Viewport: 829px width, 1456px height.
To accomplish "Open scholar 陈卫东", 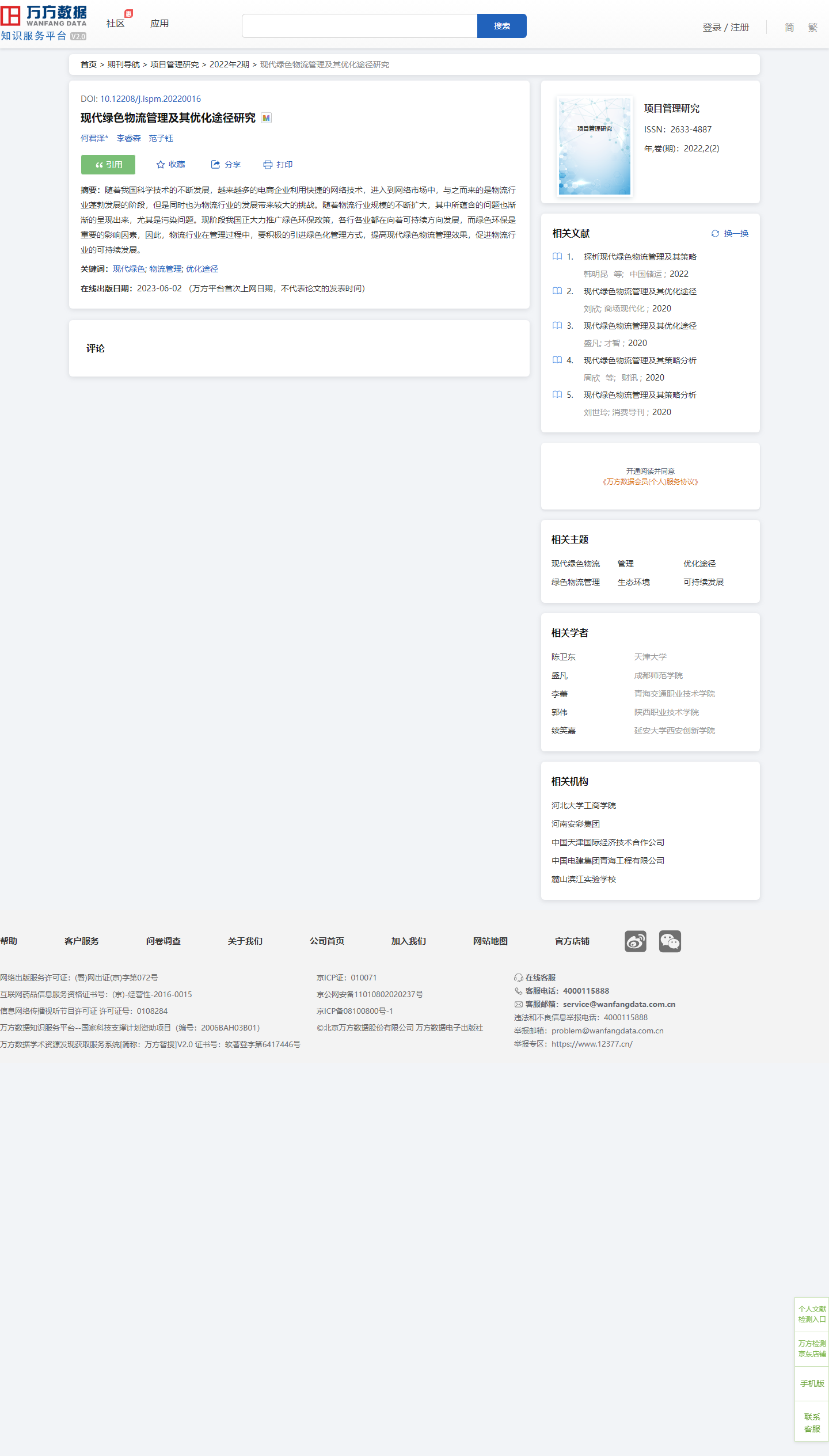I will pos(564,657).
